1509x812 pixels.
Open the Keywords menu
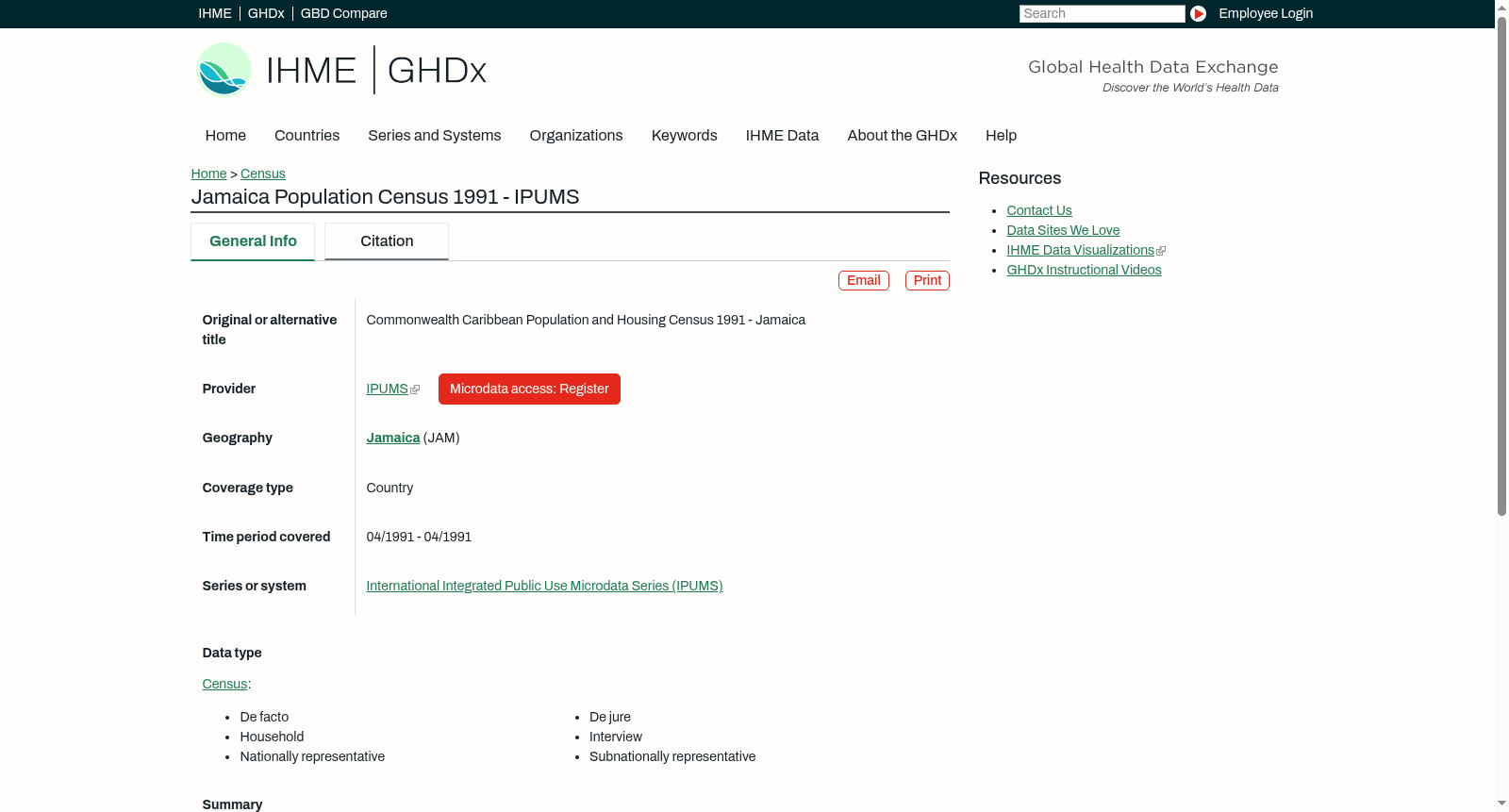tap(684, 135)
